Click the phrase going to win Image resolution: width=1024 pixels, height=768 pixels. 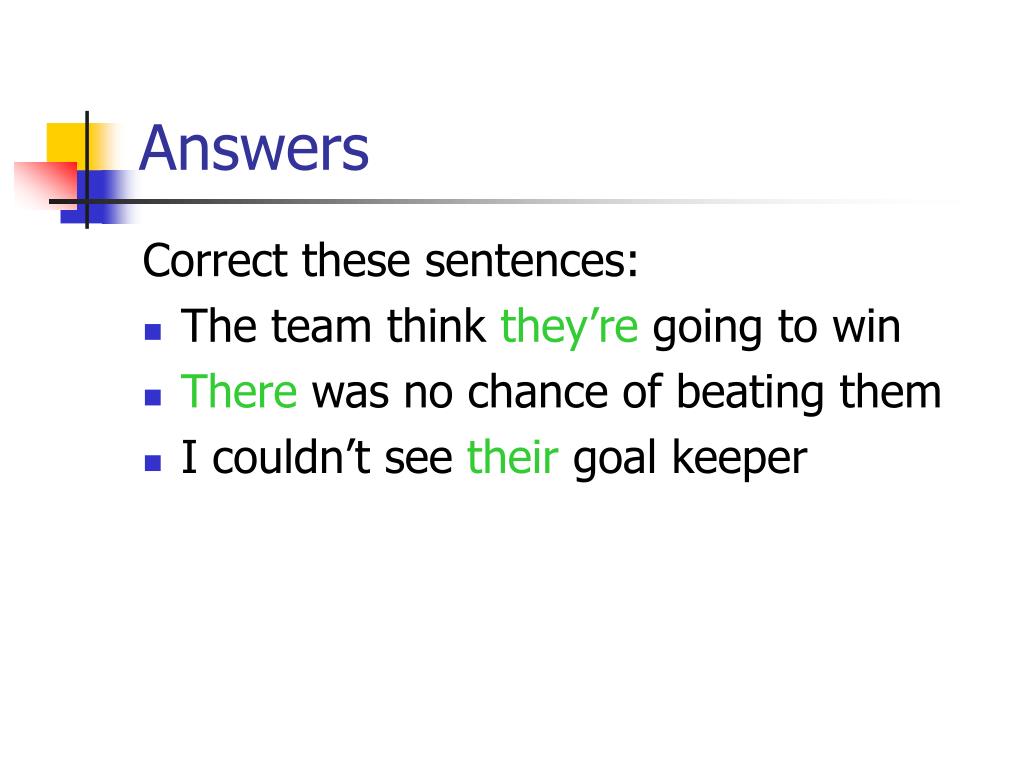pos(776,328)
